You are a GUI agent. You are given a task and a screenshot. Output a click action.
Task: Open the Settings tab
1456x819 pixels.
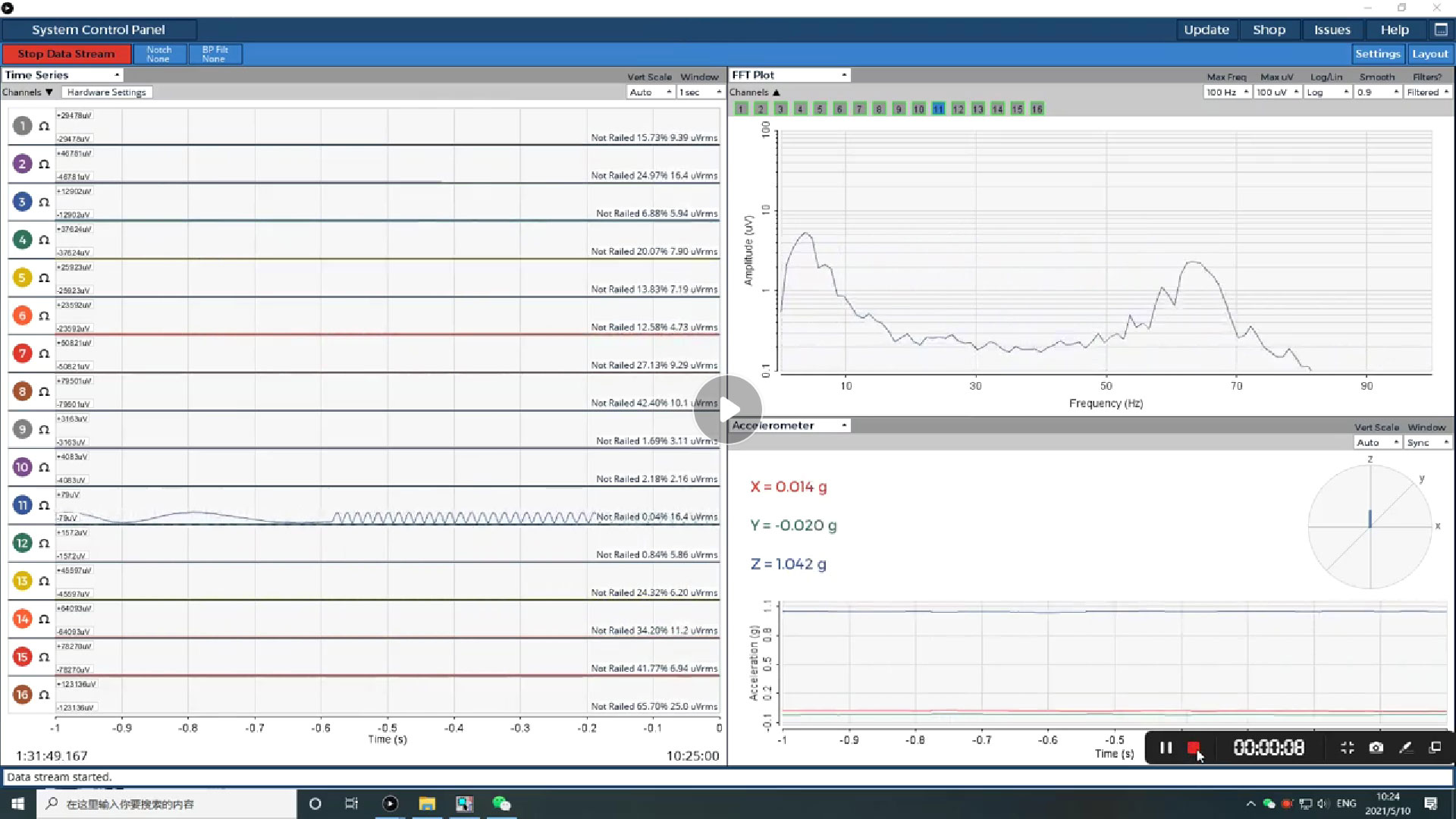point(1377,54)
